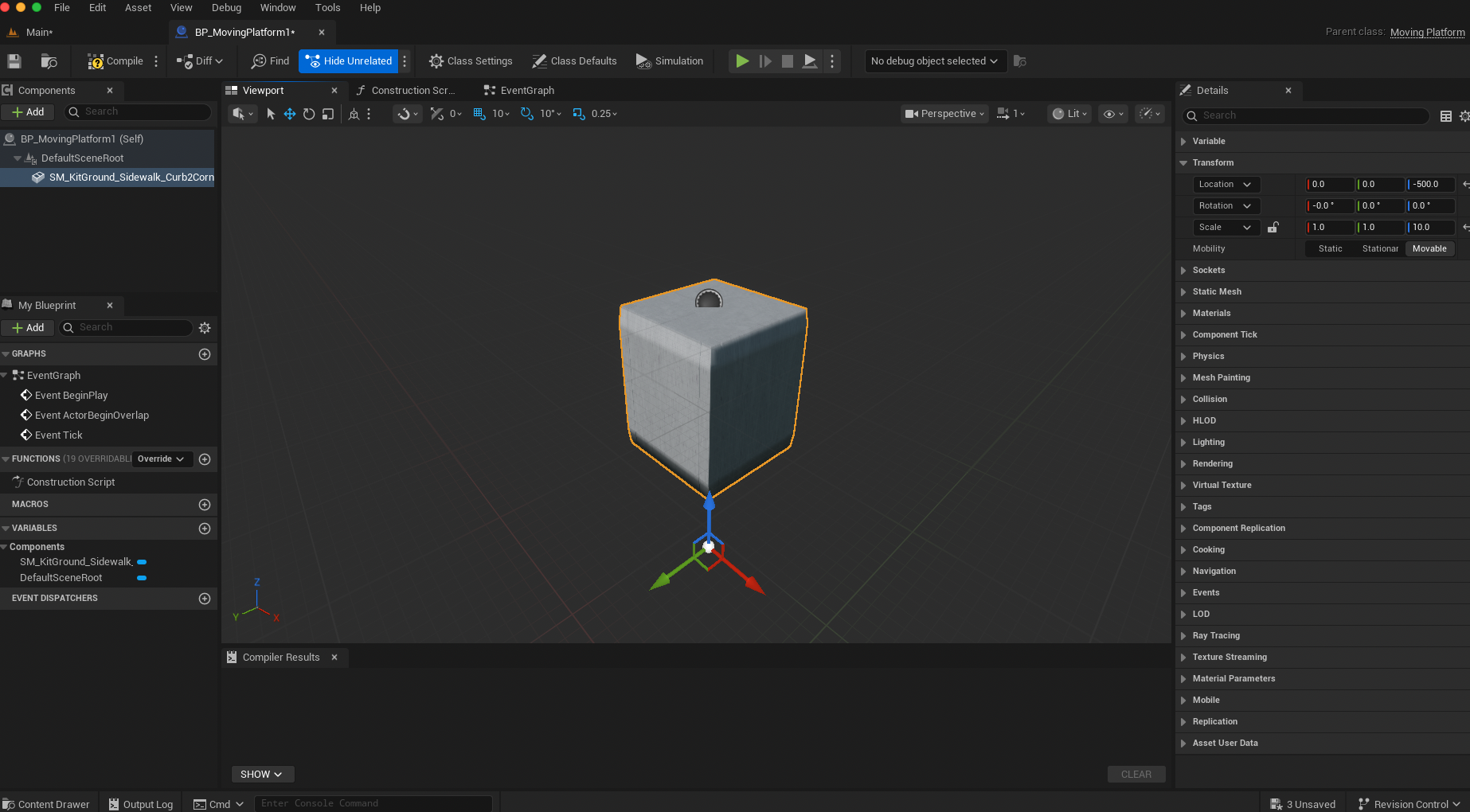The width and height of the screenshot is (1470, 812).
Task: Click the Details panel search field
Action: pyautogui.click(x=1306, y=115)
